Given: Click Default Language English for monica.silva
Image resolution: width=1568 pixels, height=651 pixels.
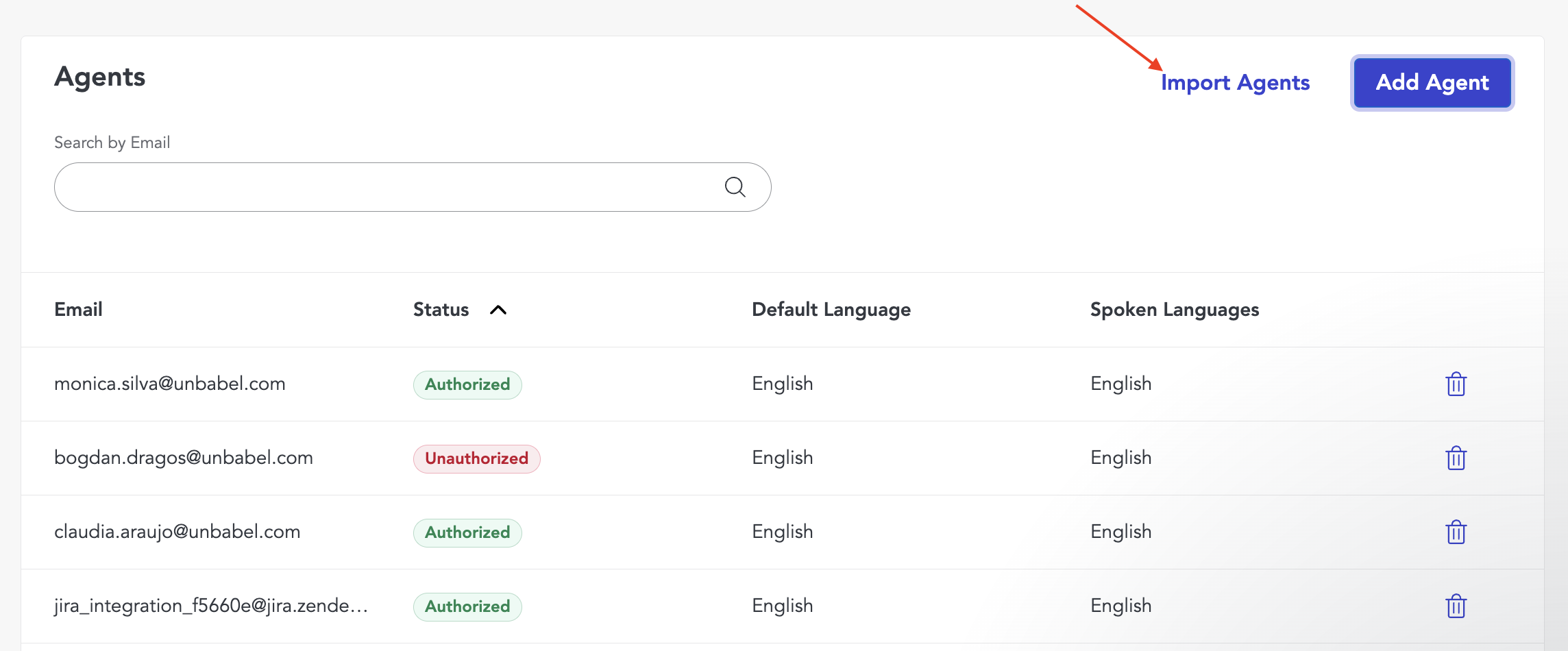Looking at the screenshot, I should pos(783,384).
